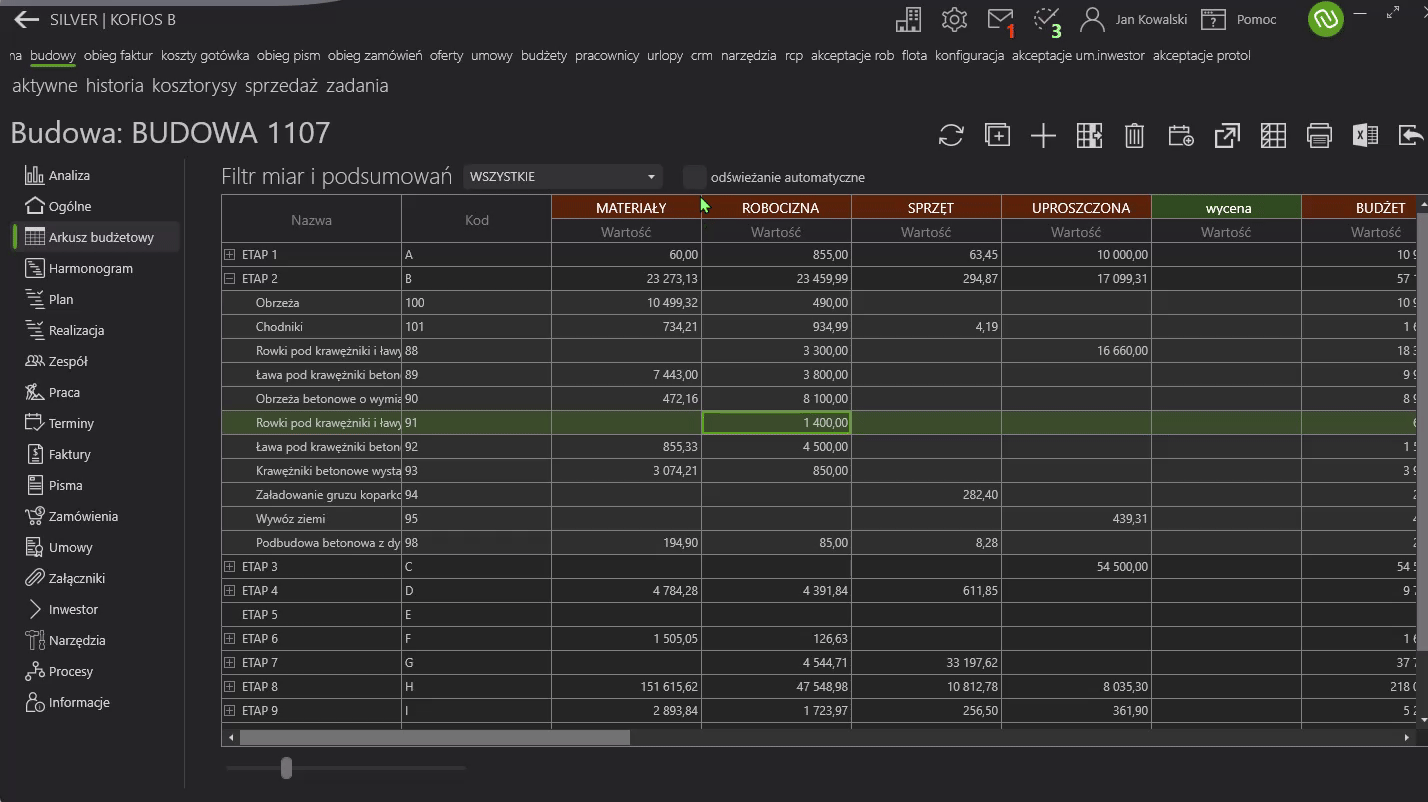Export to Excel icon
The width and height of the screenshot is (1428, 802).
point(1365,136)
